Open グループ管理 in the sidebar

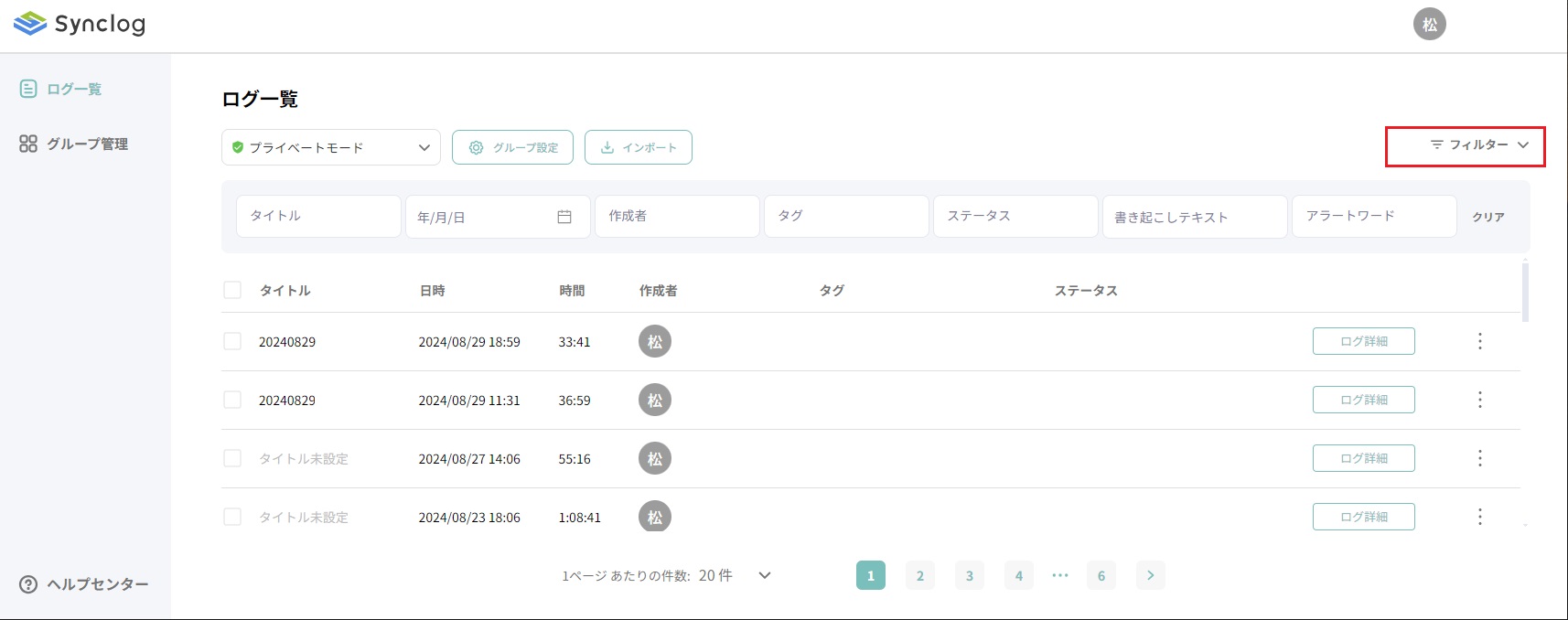click(86, 144)
